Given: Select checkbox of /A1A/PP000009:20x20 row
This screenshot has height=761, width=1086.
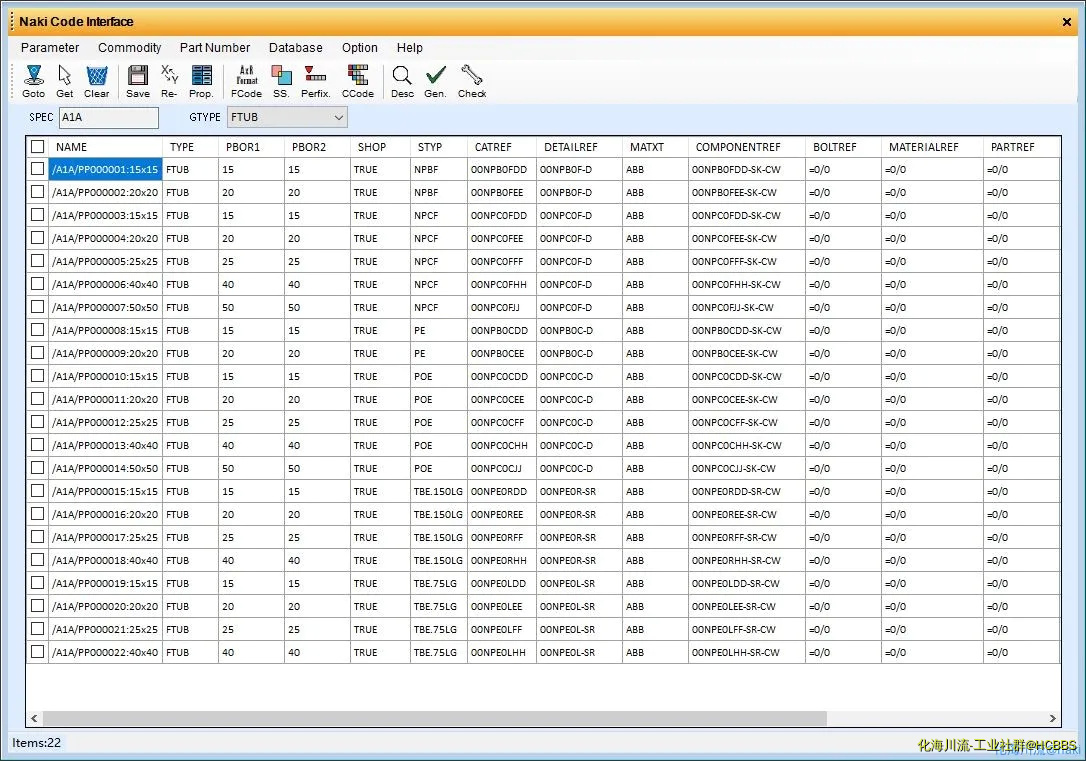Looking at the screenshot, I should pyautogui.click(x=37, y=353).
